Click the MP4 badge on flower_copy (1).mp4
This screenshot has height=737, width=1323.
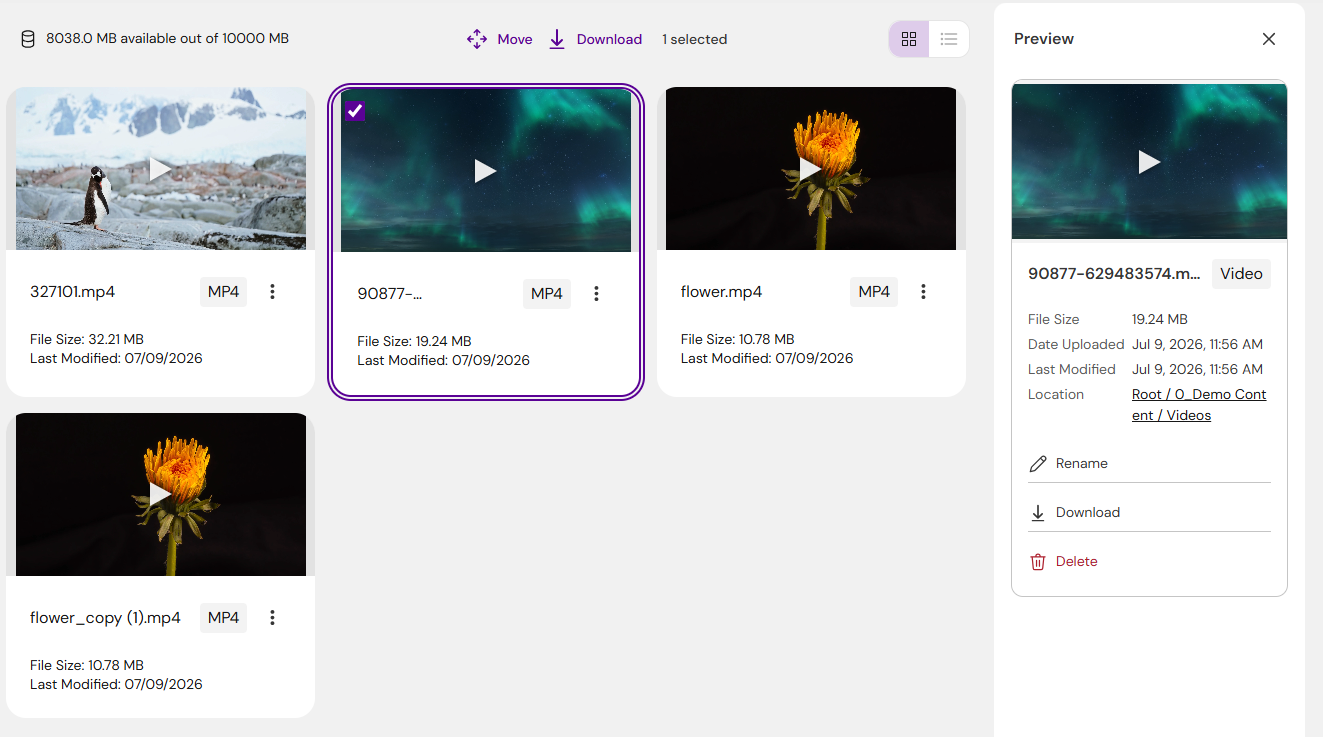(223, 618)
